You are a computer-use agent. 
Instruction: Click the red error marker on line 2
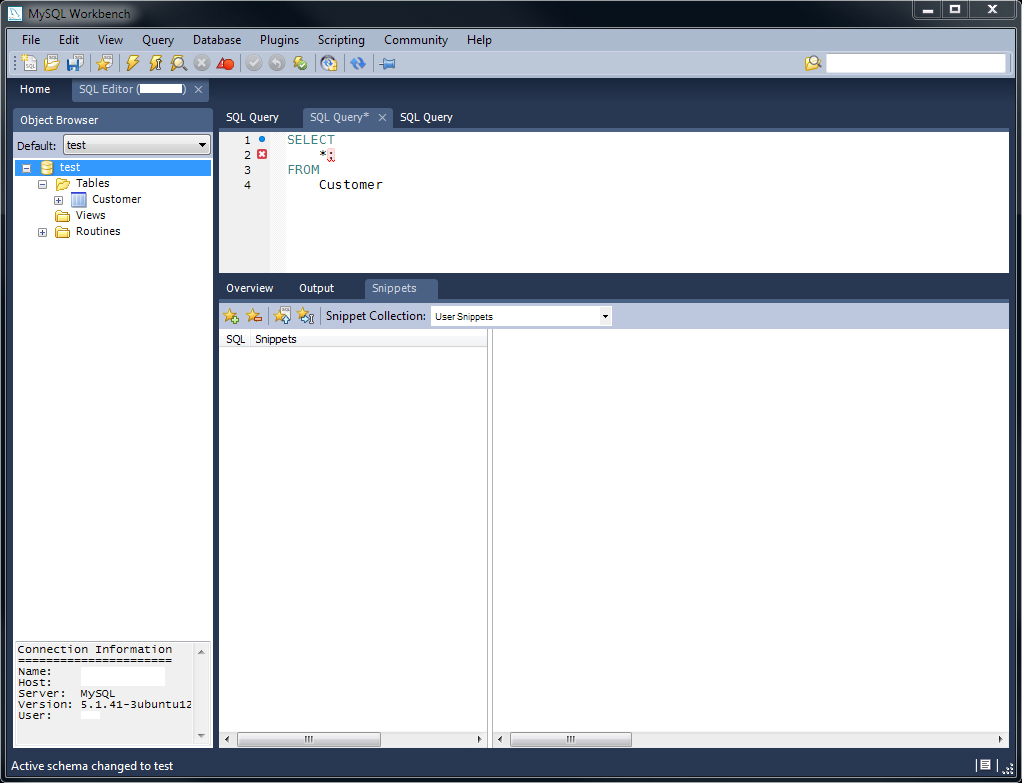(262, 155)
